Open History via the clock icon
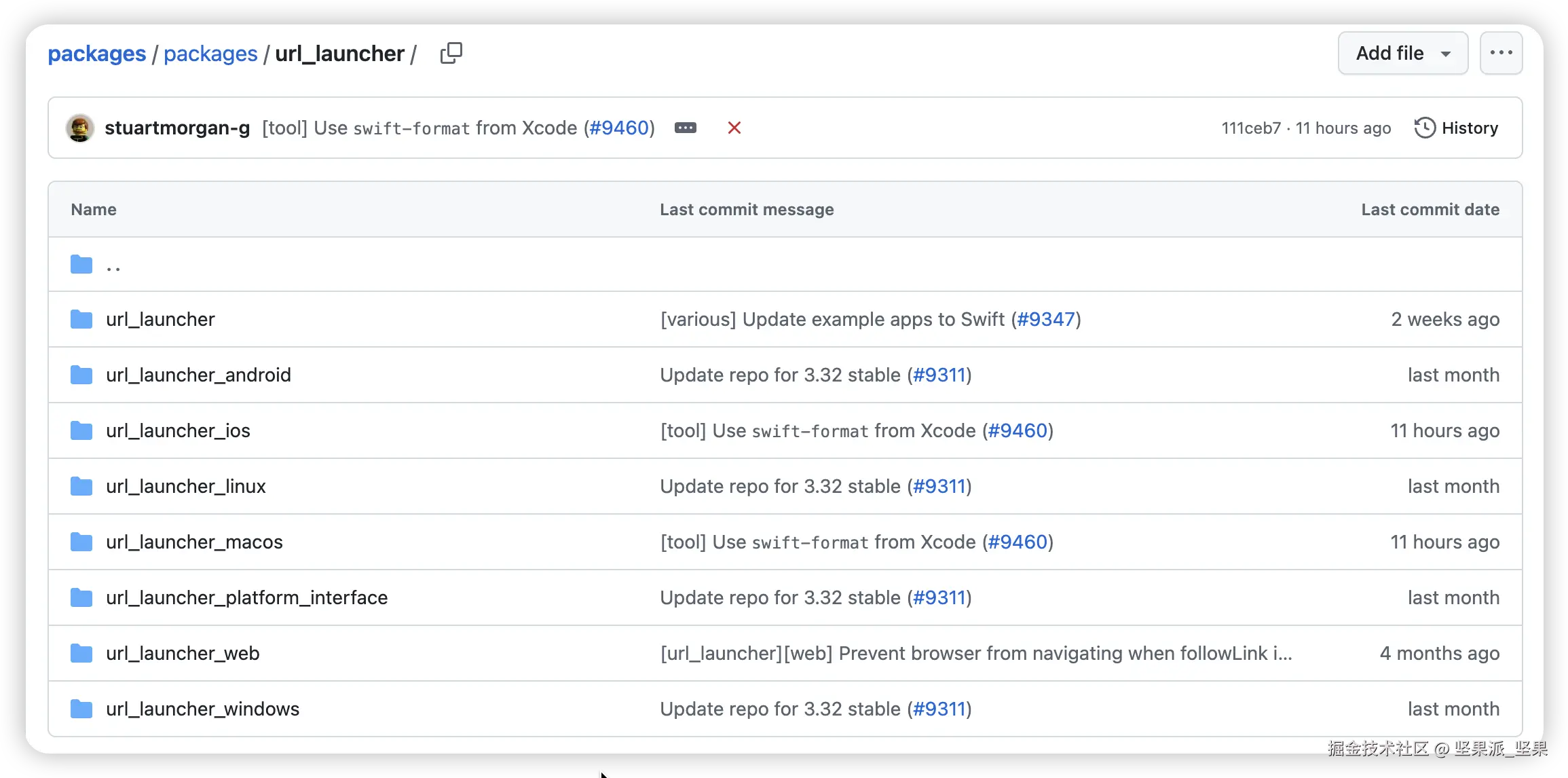Screen dimensions: 1568x778 coord(1425,128)
